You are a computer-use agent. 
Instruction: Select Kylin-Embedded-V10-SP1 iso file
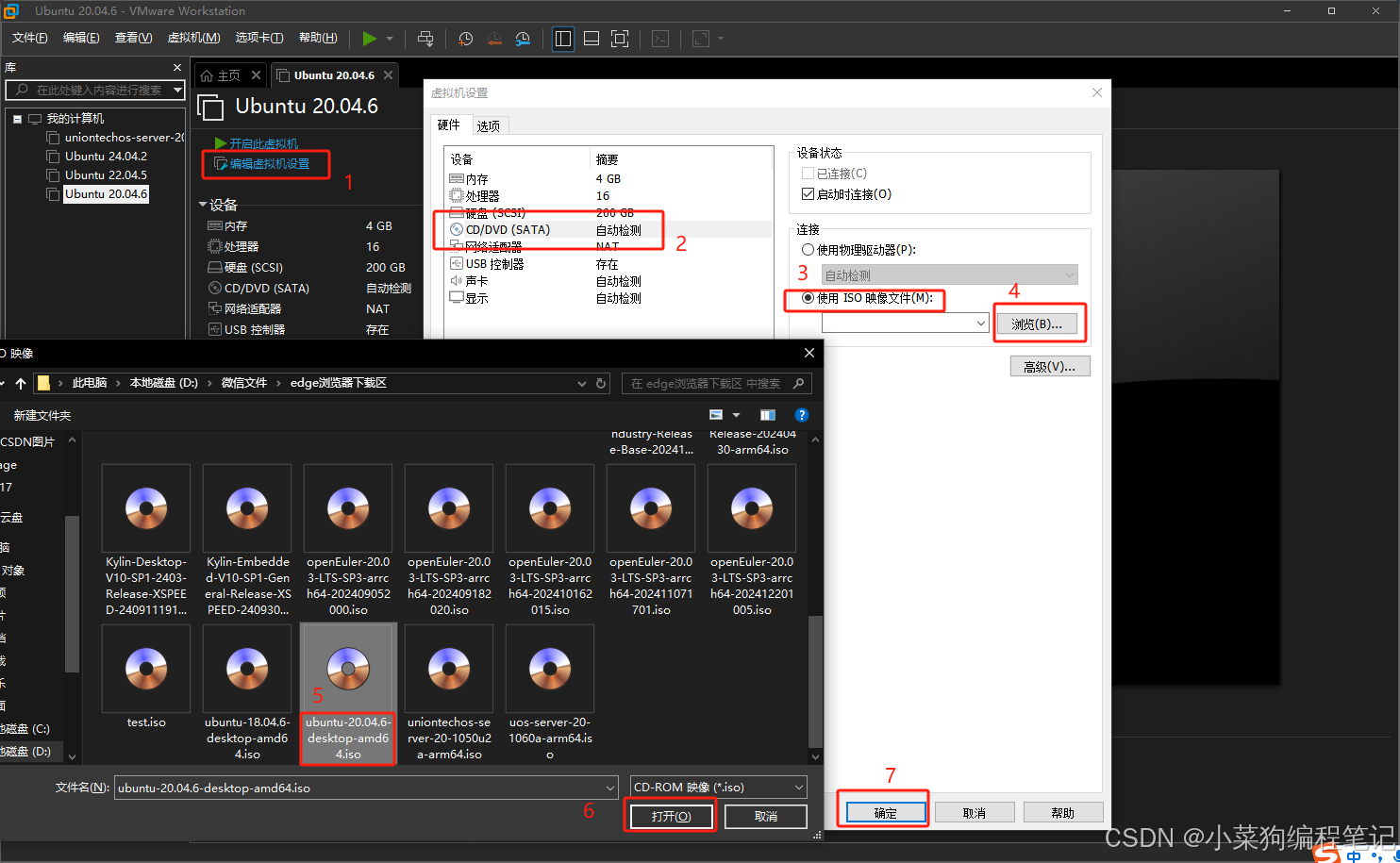point(247,541)
